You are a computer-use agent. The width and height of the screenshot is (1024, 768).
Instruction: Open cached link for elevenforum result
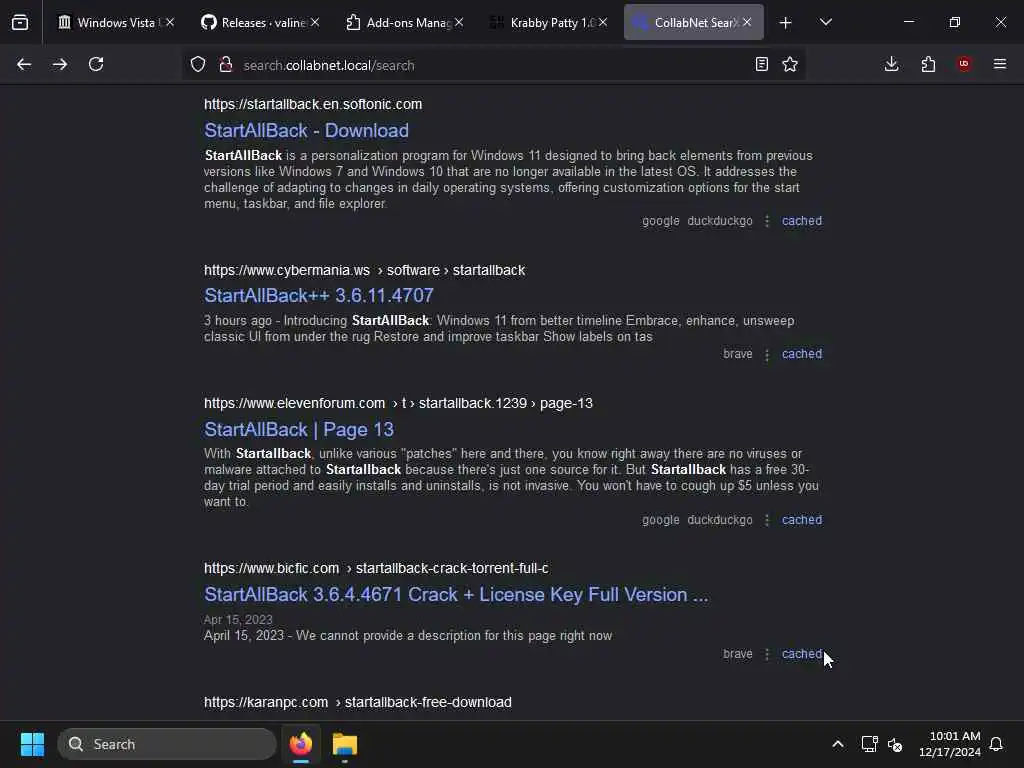pyautogui.click(x=802, y=520)
